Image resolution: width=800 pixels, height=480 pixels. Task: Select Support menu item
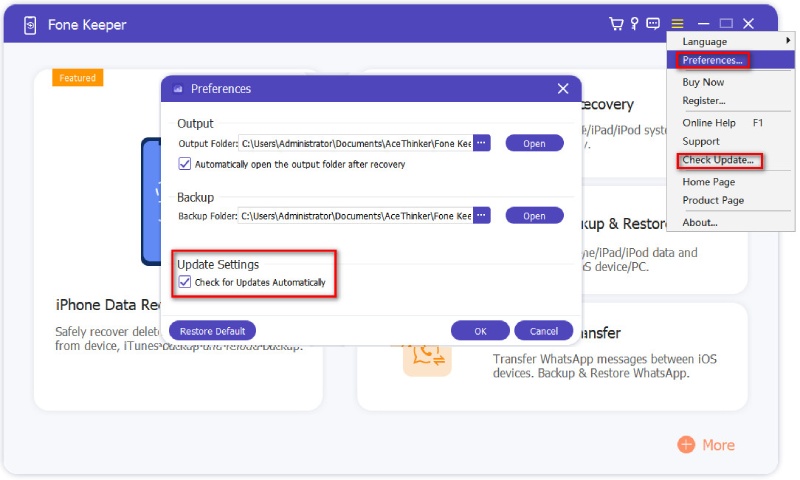[x=731, y=141]
